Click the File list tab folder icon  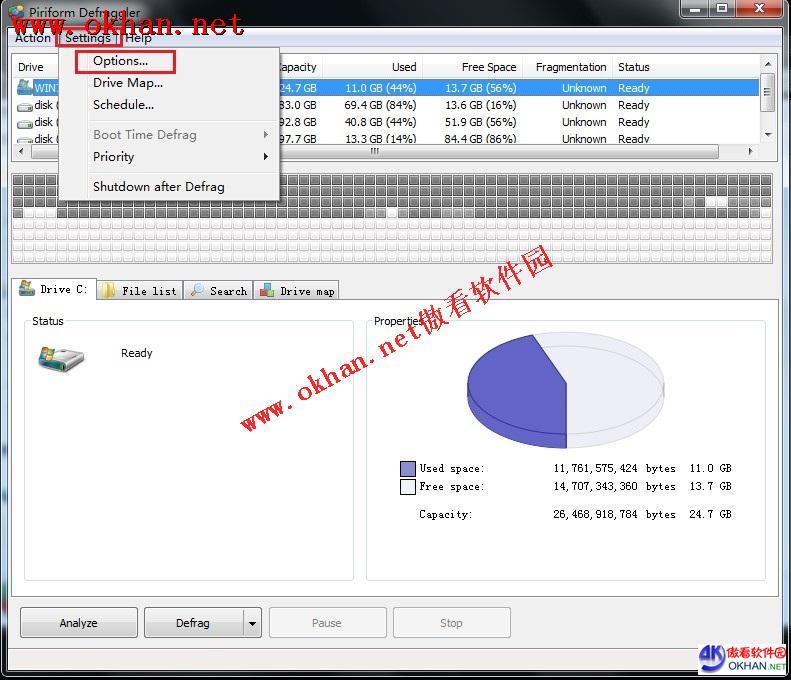pos(107,291)
